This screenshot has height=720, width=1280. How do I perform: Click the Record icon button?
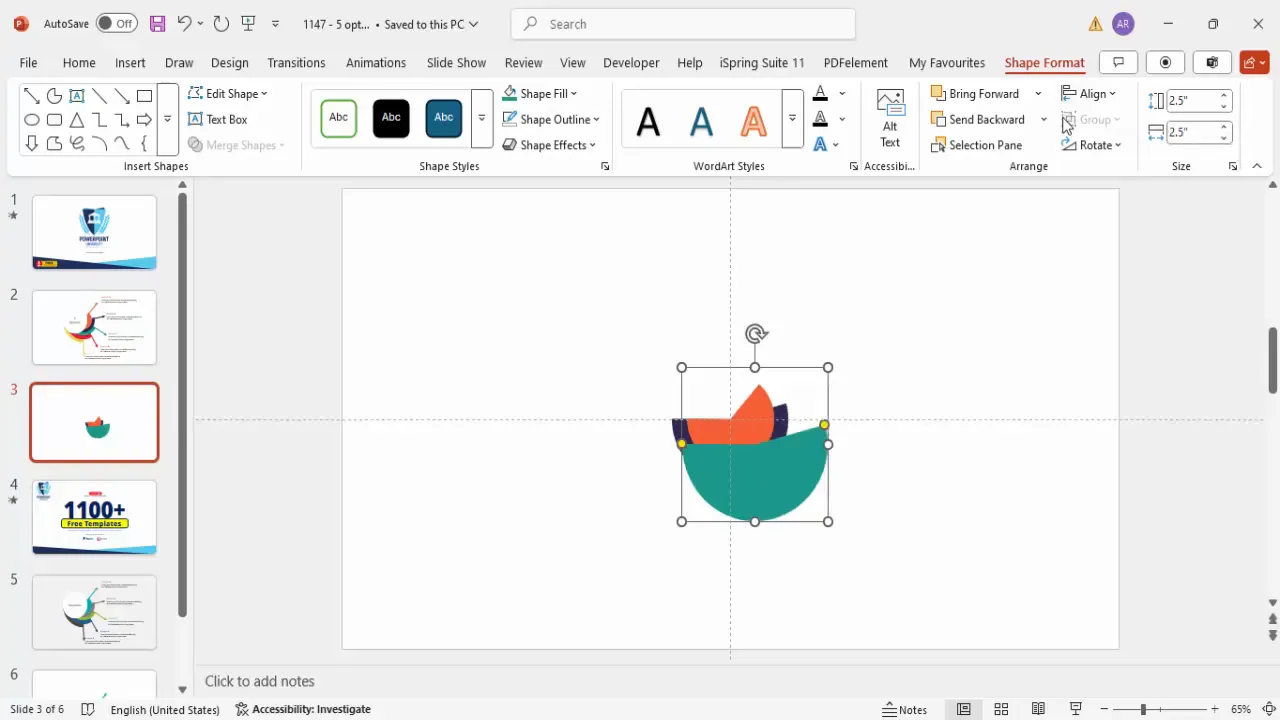coord(1165,62)
